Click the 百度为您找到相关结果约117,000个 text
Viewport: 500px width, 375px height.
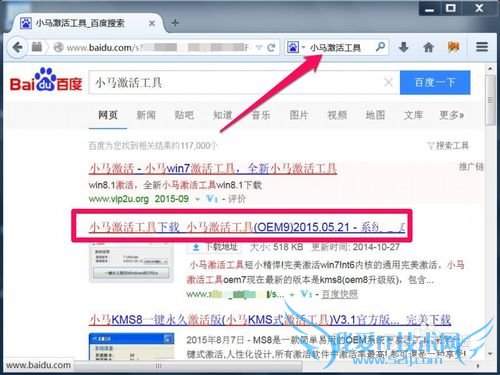[x=153, y=146]
